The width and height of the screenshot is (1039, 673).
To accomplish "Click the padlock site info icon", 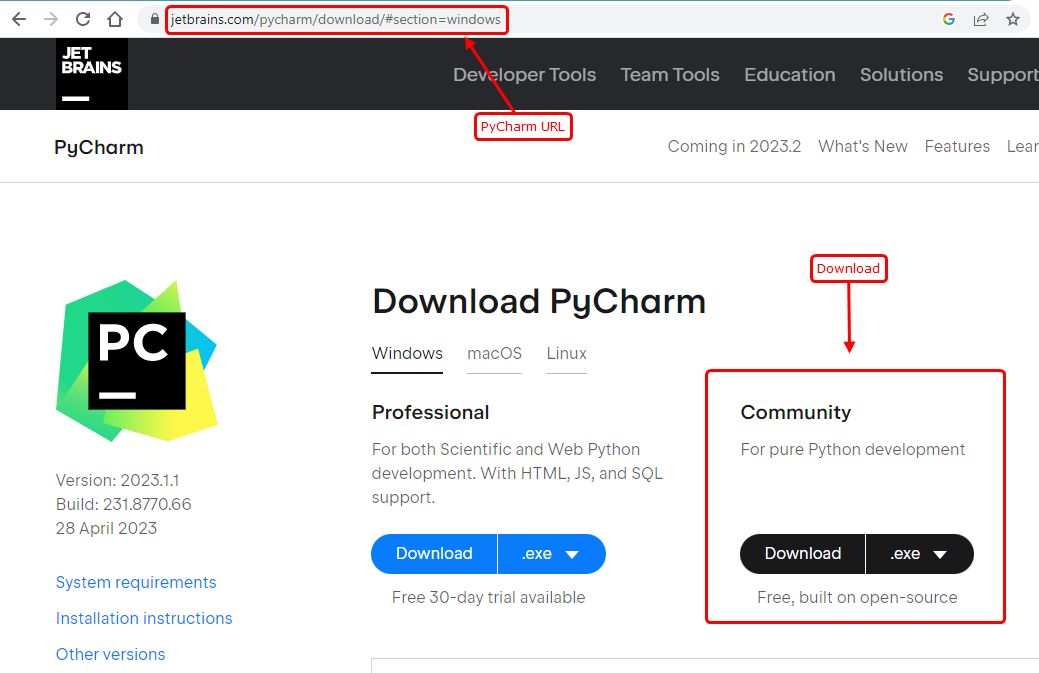I will point(154,19).
